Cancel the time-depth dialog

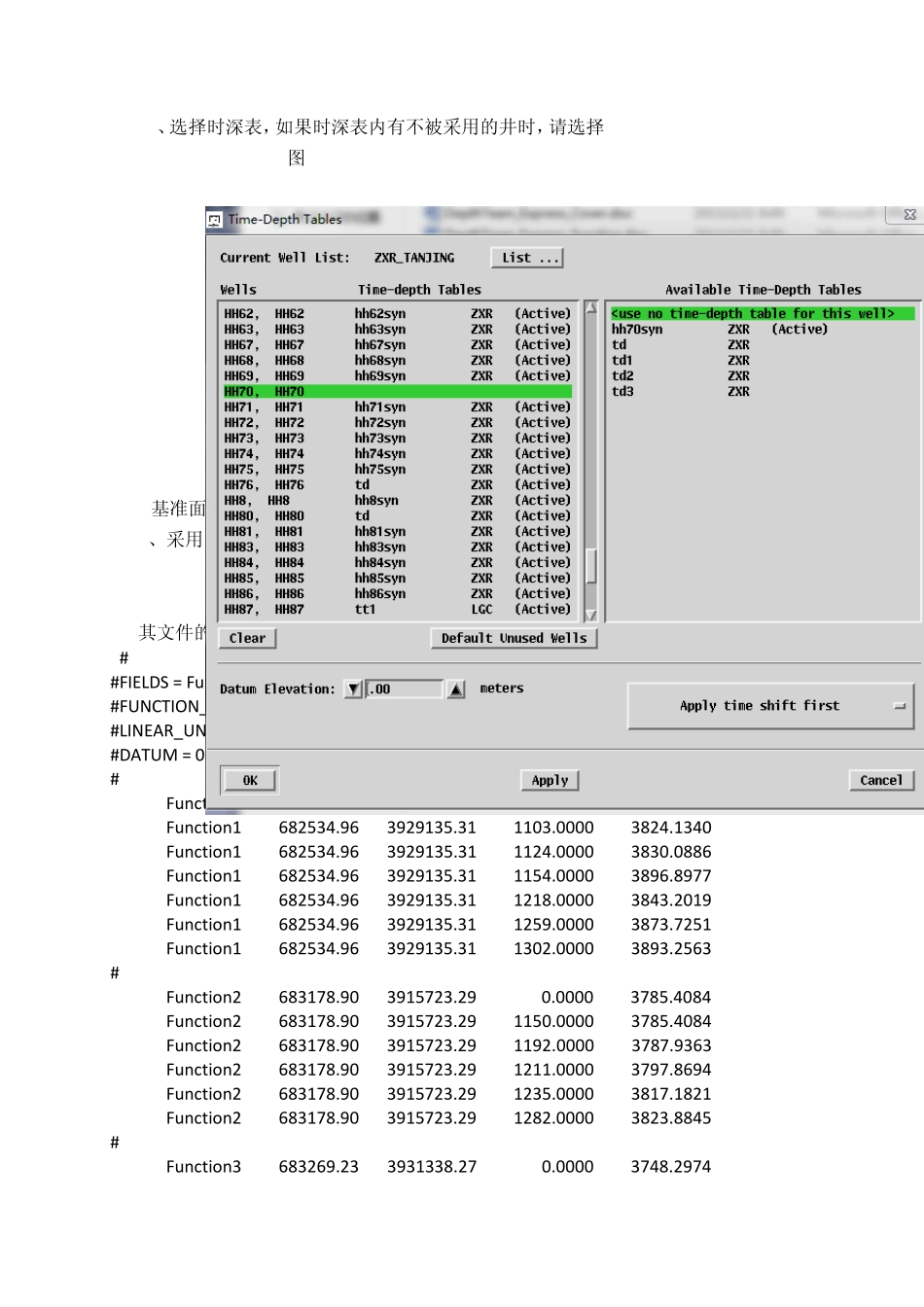coord(880,781)
